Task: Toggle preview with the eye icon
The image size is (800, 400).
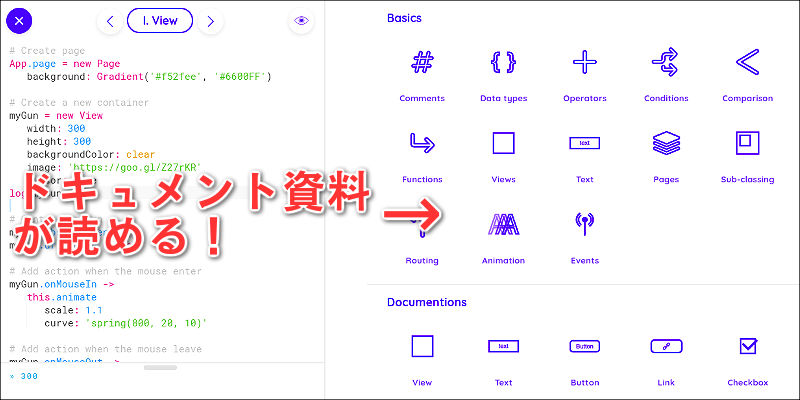Action: 301,21
